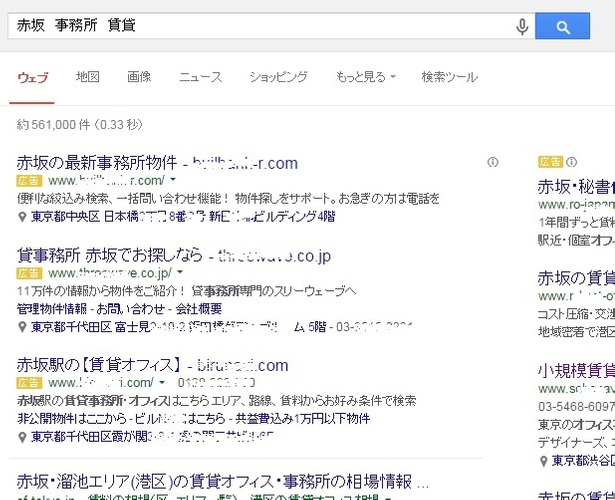Viewport: 615px width, 500px height.
Task: Click map pin under 赤坂駅の【賃貸オフィス】 ad
Action: [22, 435]
